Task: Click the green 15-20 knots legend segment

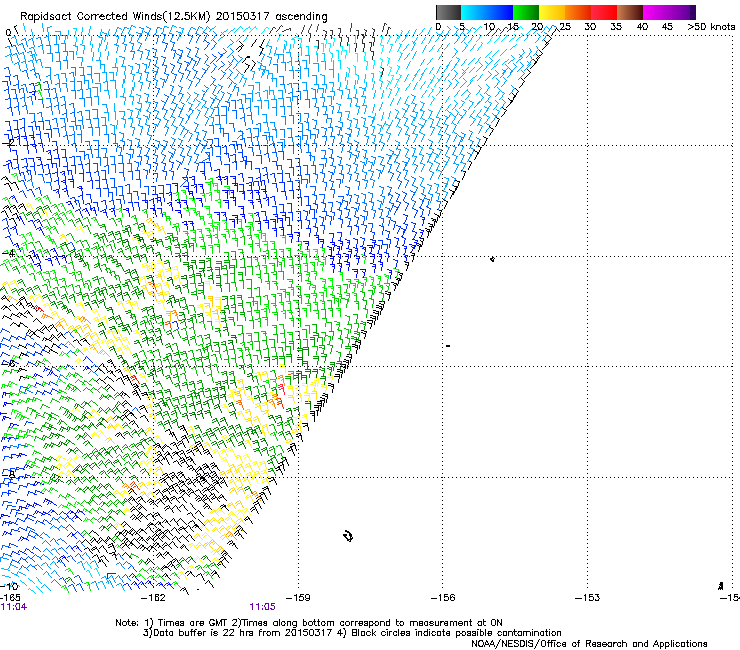Action: click(x=526, y=12)
